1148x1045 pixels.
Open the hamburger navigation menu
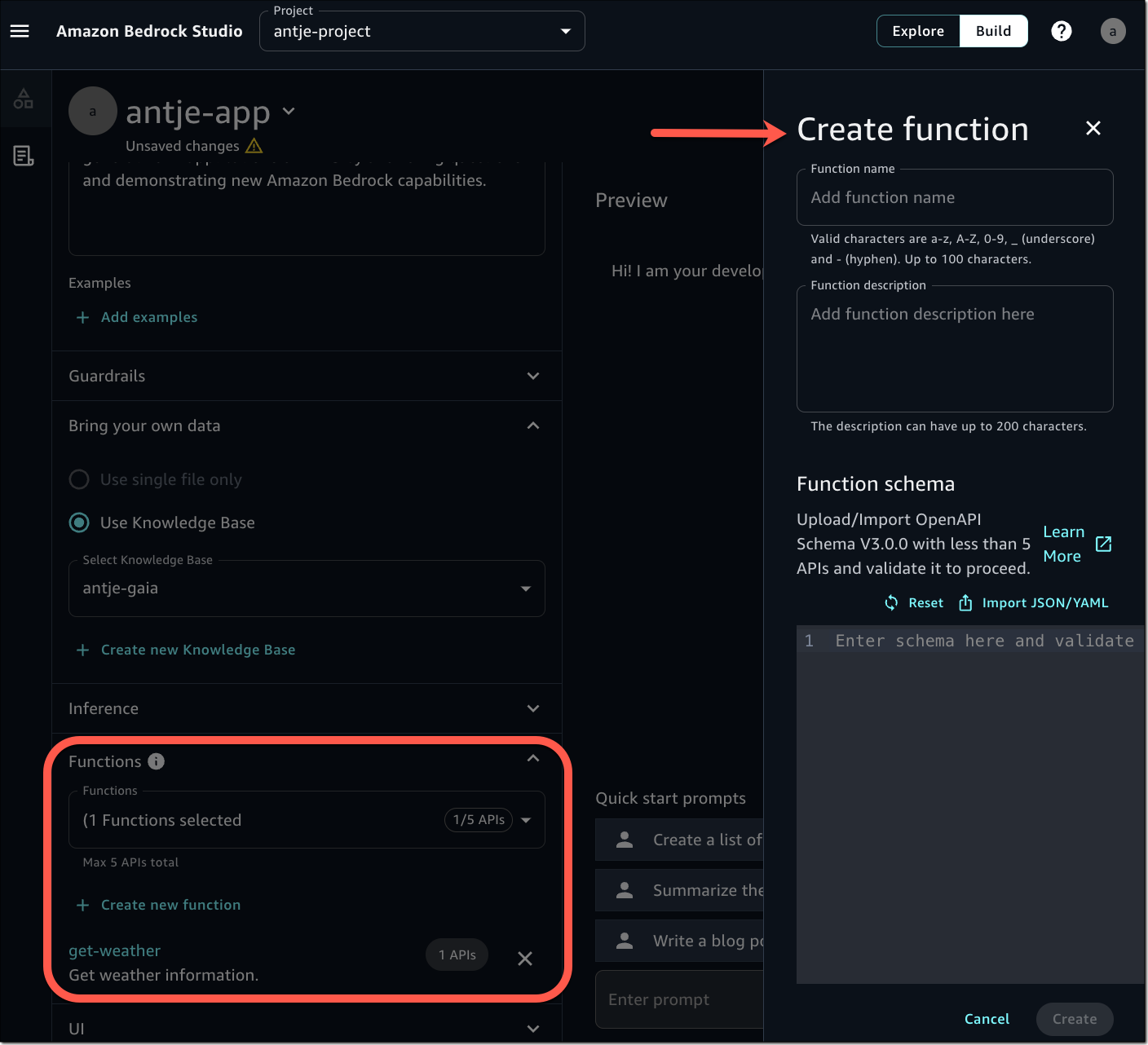[20, 31]
